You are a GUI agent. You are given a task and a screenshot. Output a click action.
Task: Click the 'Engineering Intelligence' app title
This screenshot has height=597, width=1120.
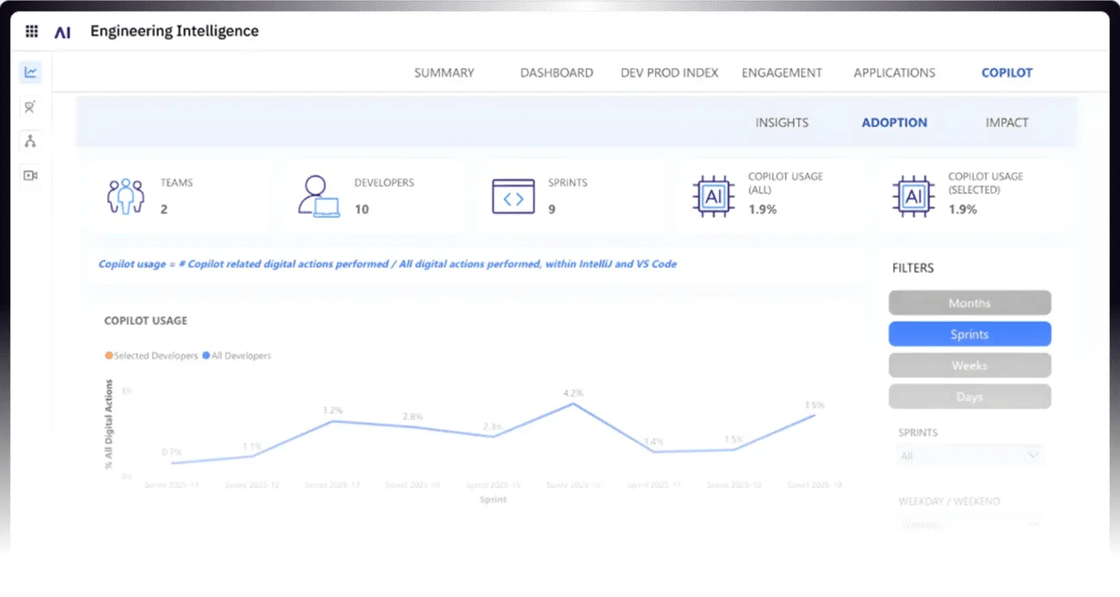174,31
